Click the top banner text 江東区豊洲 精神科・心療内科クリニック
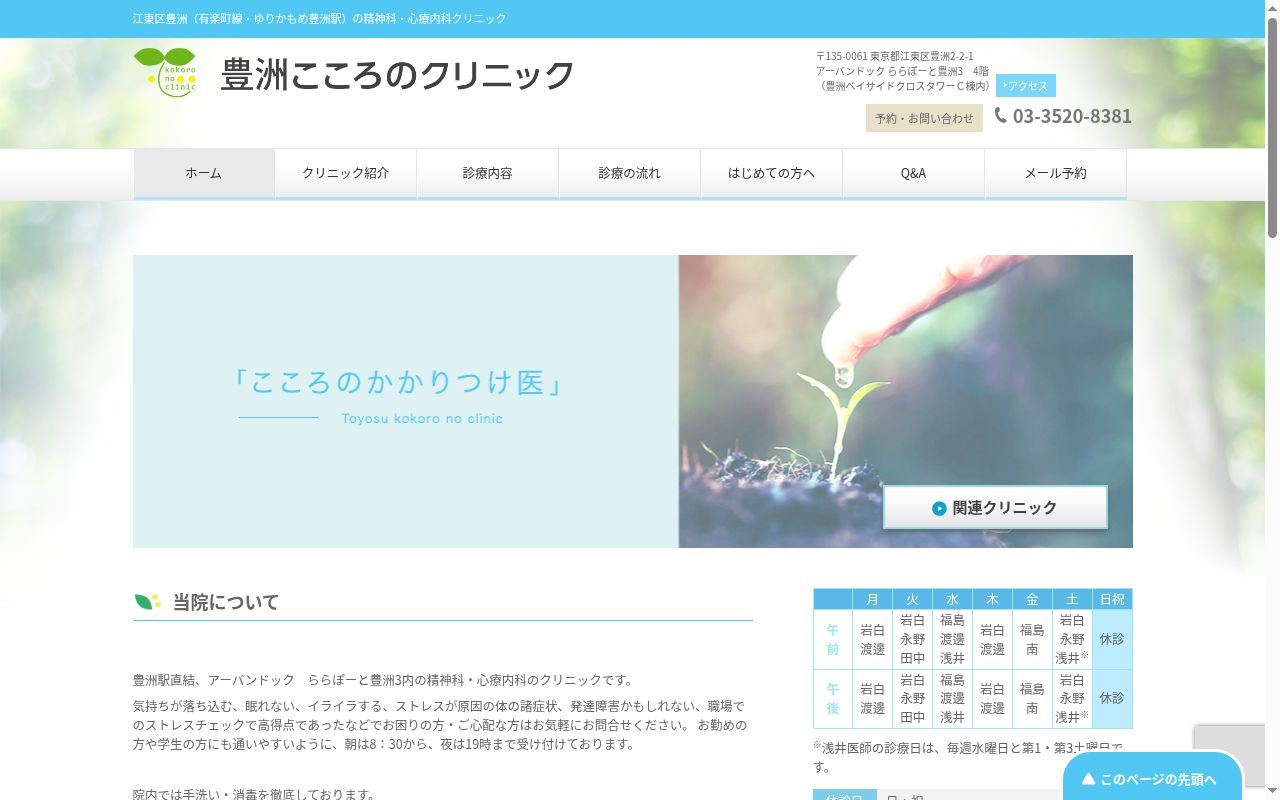This screenshot has width=1280, height=800. [x=320, y=19]
